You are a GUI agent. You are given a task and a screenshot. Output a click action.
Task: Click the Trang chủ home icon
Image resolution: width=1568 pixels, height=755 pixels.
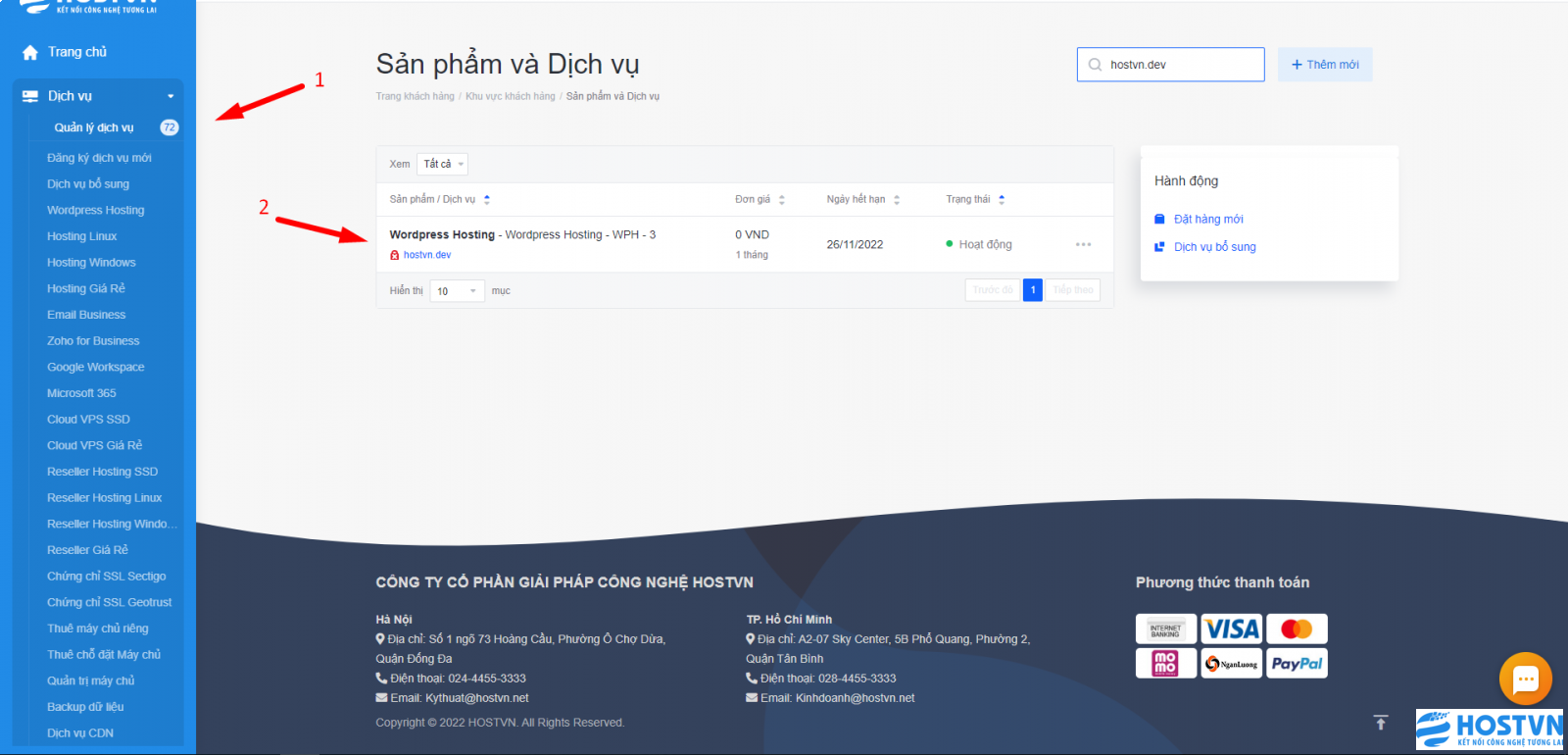[30, 52]
